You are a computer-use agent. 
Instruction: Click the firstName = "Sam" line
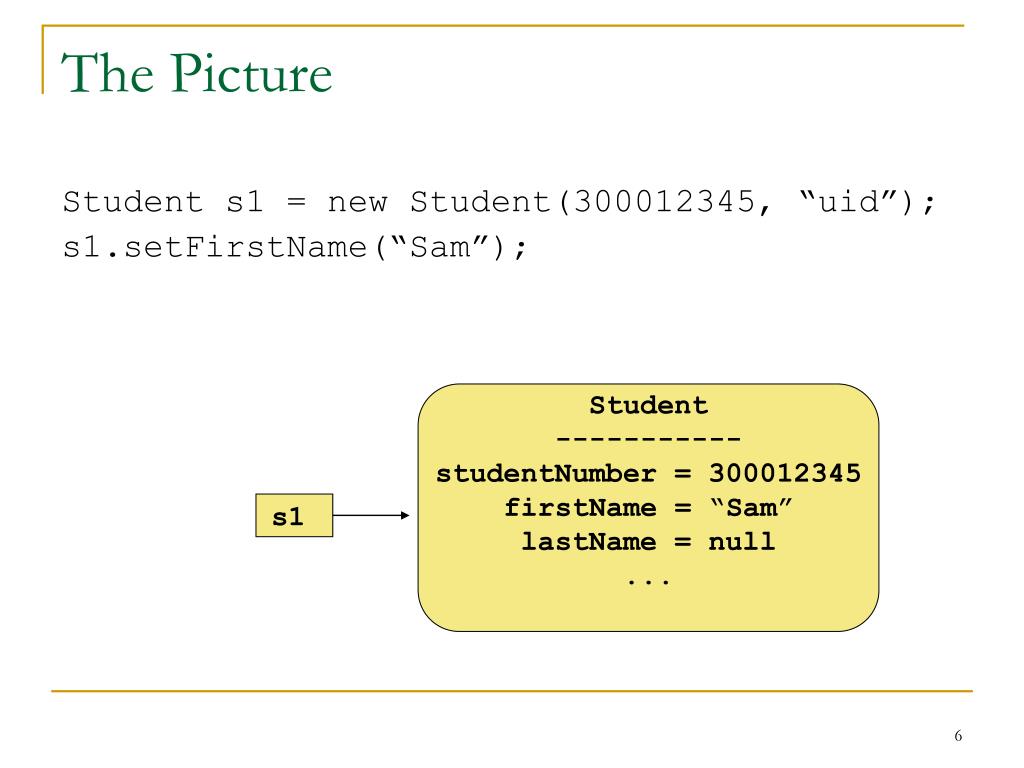648,507
